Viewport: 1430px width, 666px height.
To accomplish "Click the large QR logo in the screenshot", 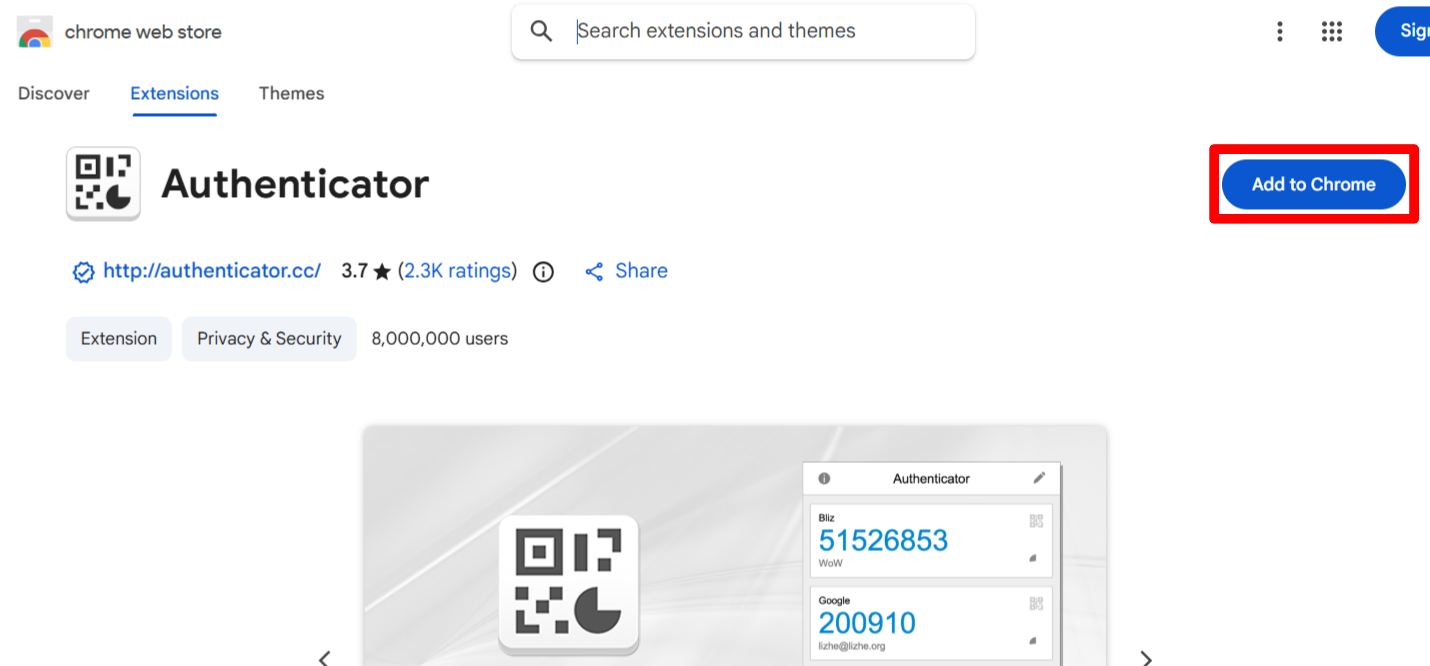I will coord(568,584).
